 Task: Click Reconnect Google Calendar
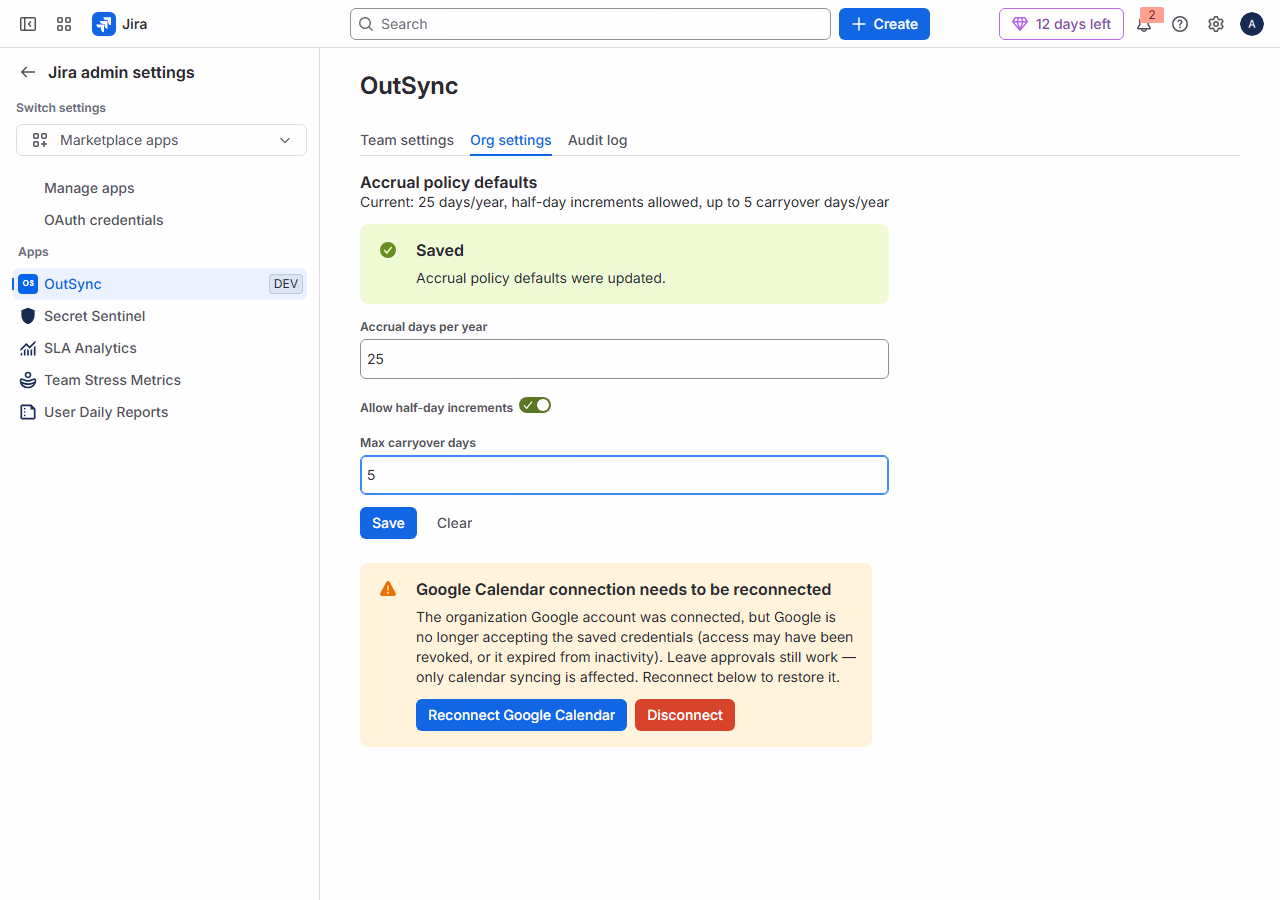pos(521,715)
